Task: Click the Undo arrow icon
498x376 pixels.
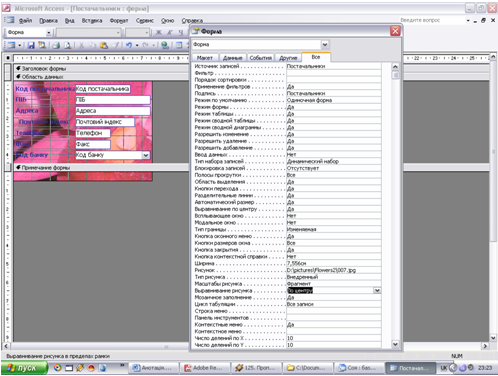Action: pos(129,45)
